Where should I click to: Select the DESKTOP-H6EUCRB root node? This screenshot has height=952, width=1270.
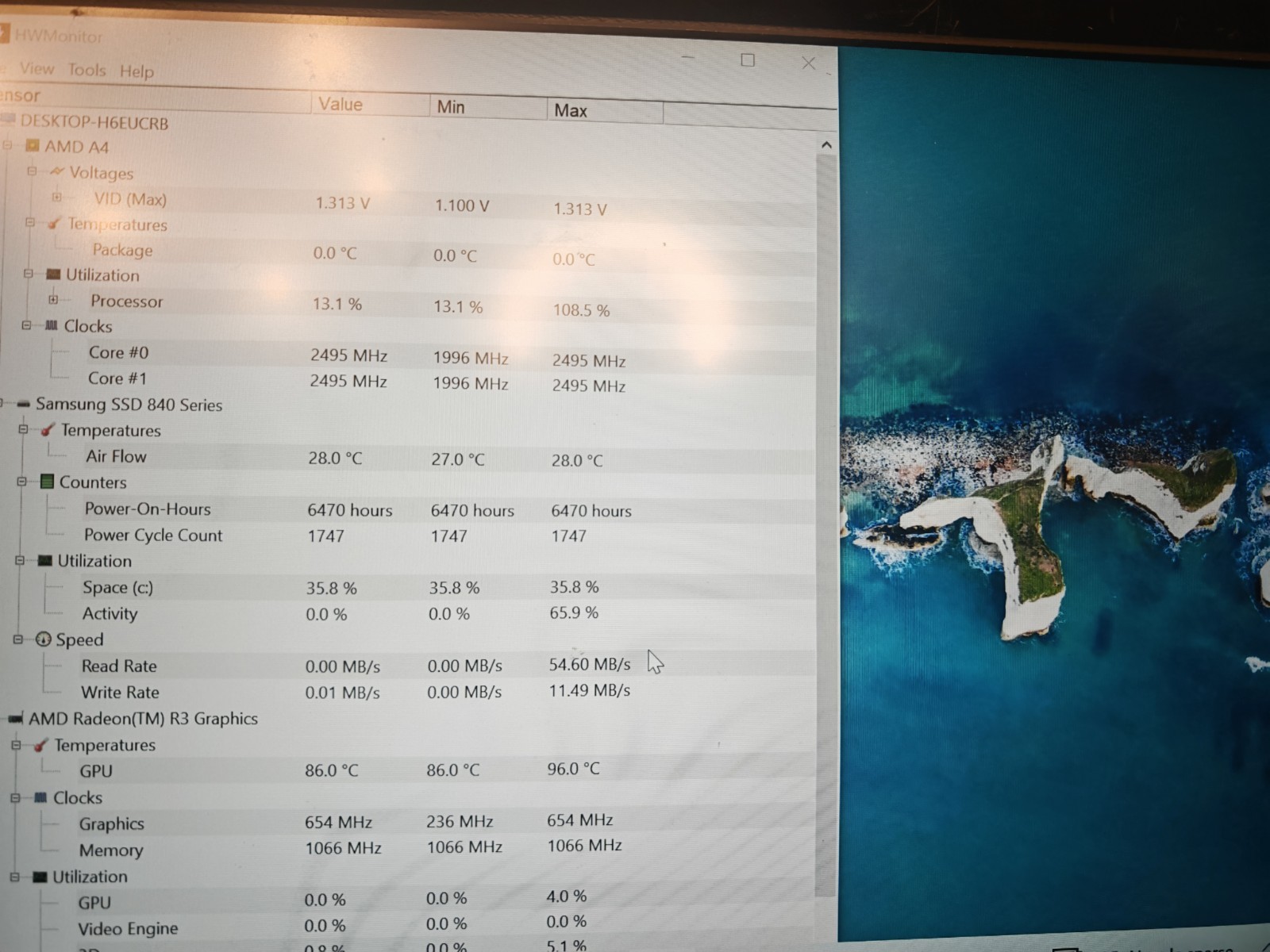point(94,123)
